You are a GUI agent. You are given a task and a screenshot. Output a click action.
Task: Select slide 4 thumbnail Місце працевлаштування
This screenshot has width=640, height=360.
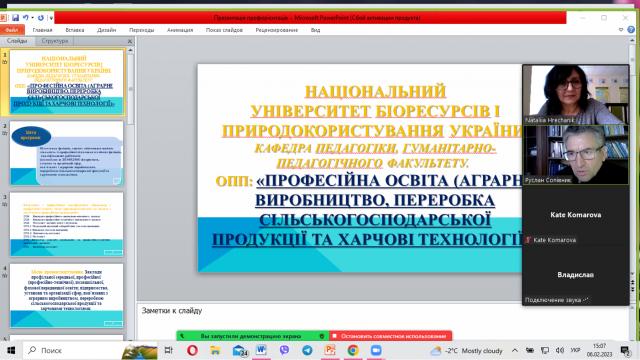[x=67, y=296]
